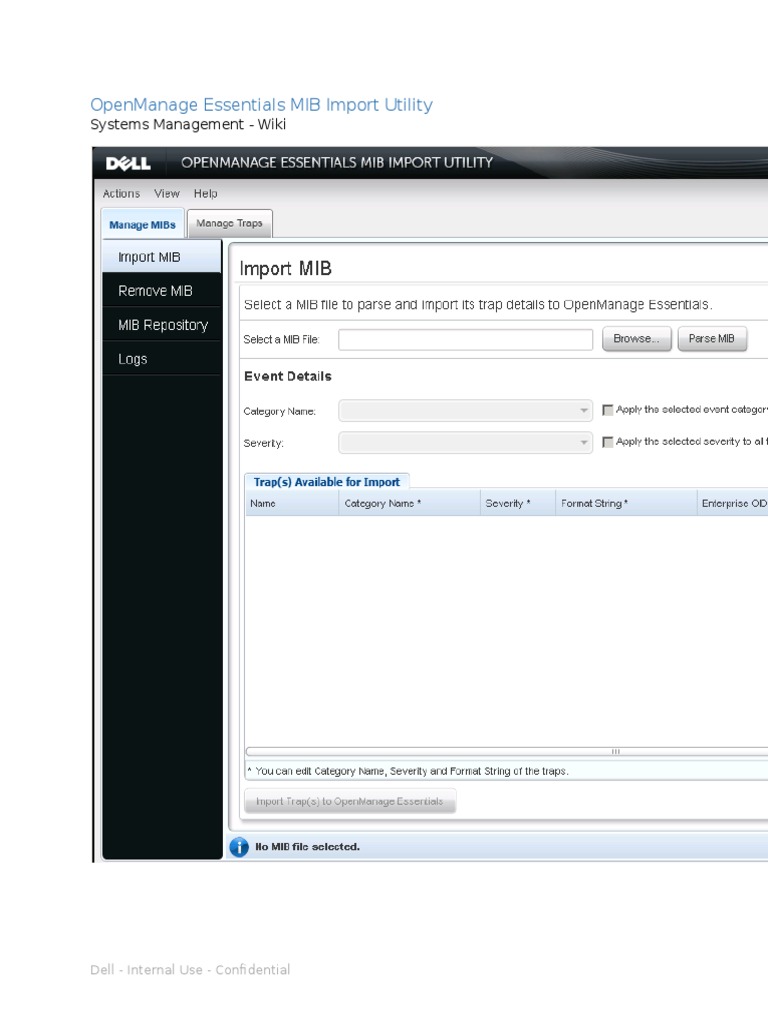The height and width of the screenshot is (1024, 768).
Task: Click Import Trap(s) to OpenManage Essentials button
Action: [x=350, y=801]
